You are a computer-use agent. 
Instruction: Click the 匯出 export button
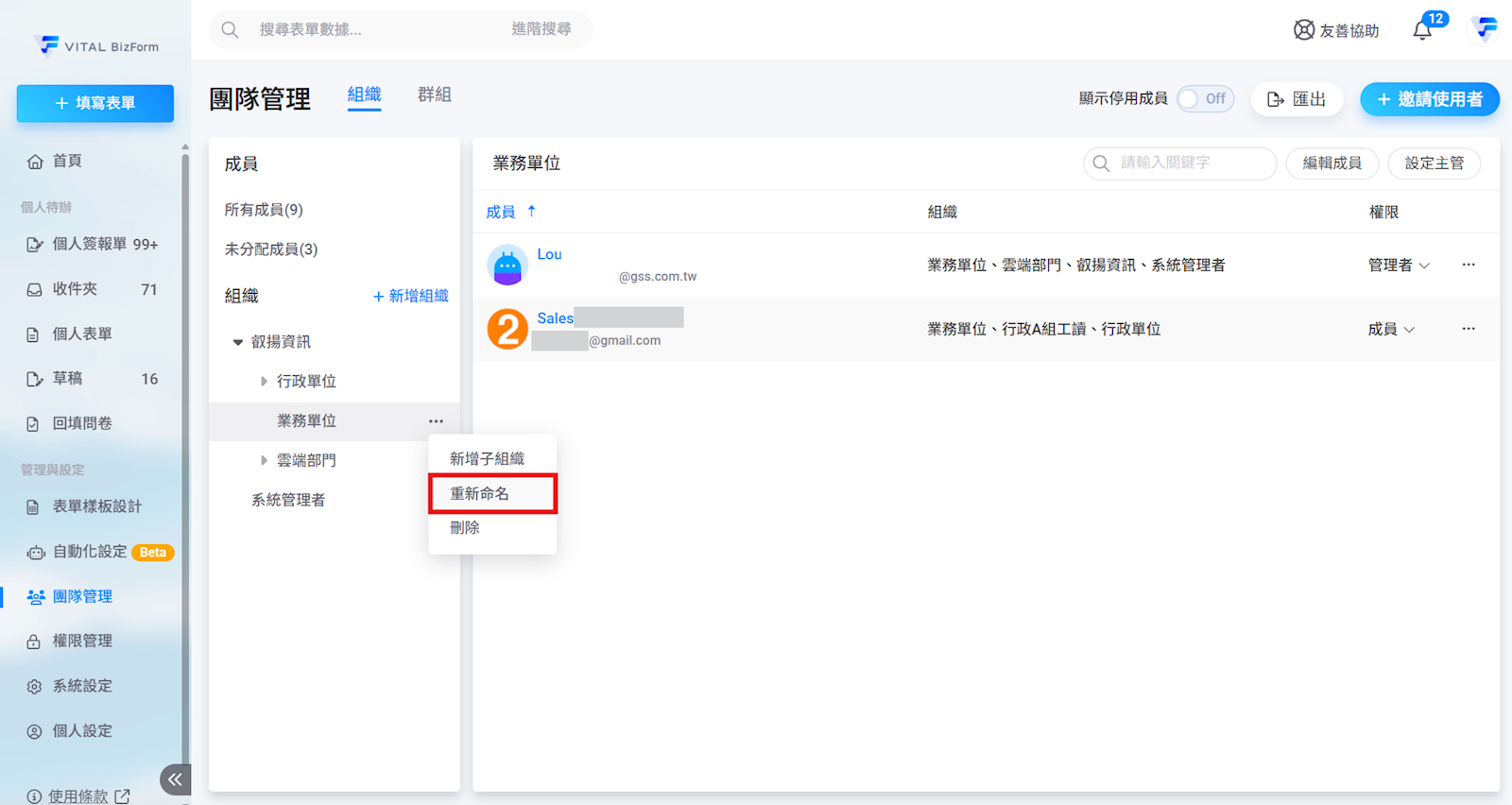tap(1297, 99)
